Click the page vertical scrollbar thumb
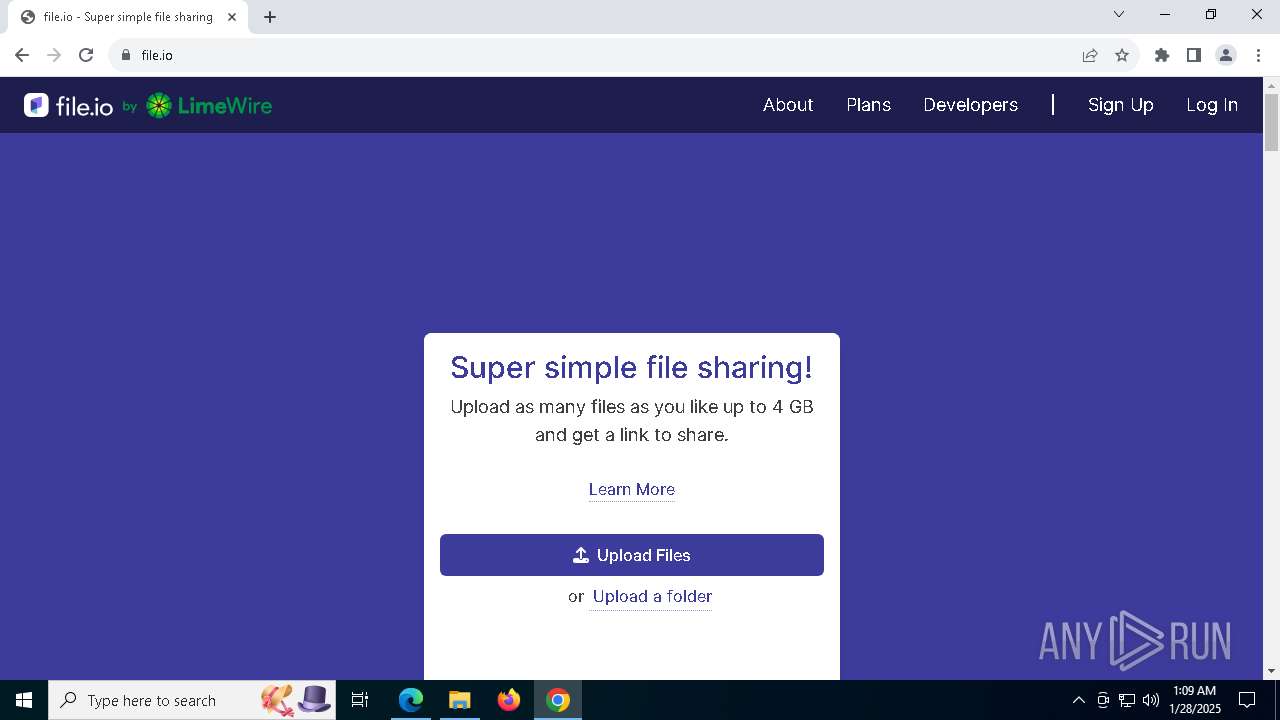This screenshot has height=720, width=1280. 1272,122
